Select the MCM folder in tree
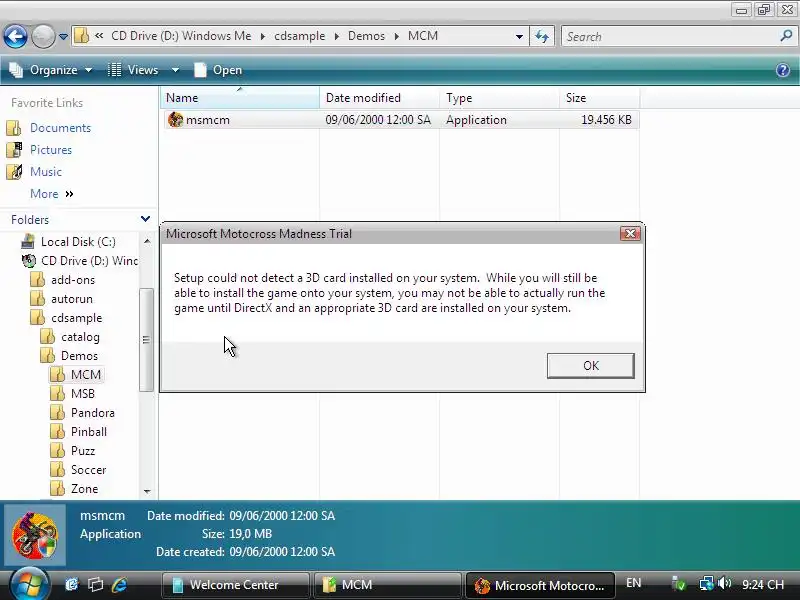The image size is (800, 600). click(x=85, y=374)
